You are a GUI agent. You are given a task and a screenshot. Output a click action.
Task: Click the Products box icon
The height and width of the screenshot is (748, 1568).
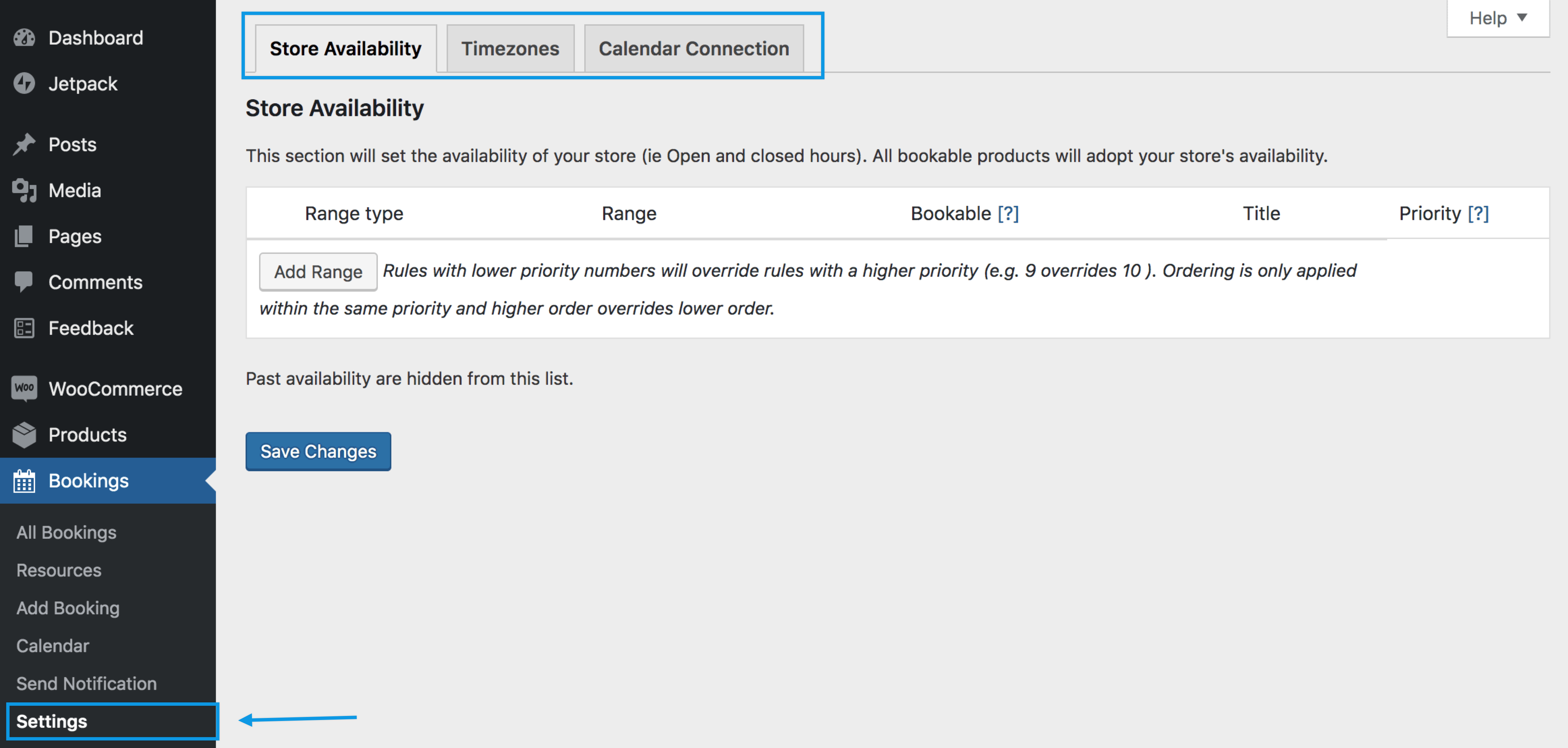tap(24, 434)
